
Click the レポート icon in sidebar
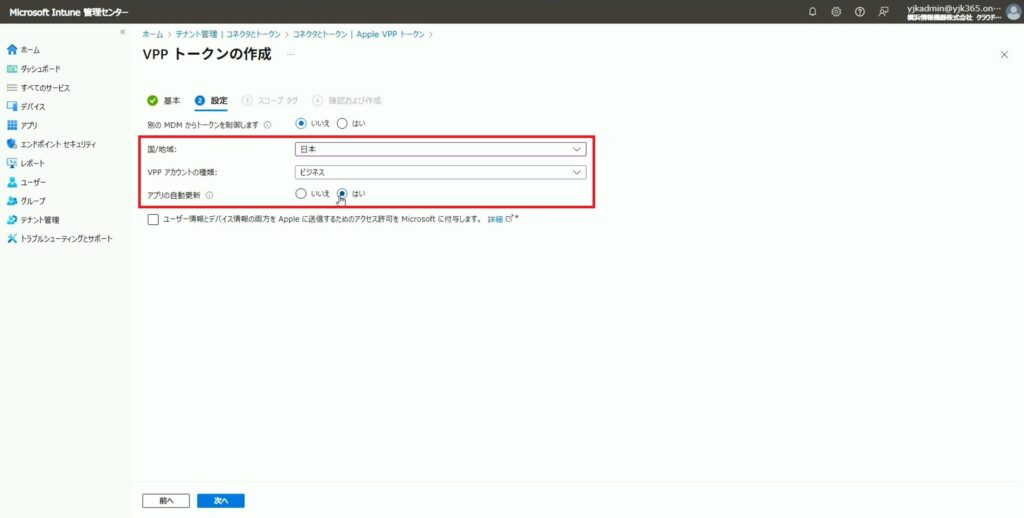click(12, 163)
